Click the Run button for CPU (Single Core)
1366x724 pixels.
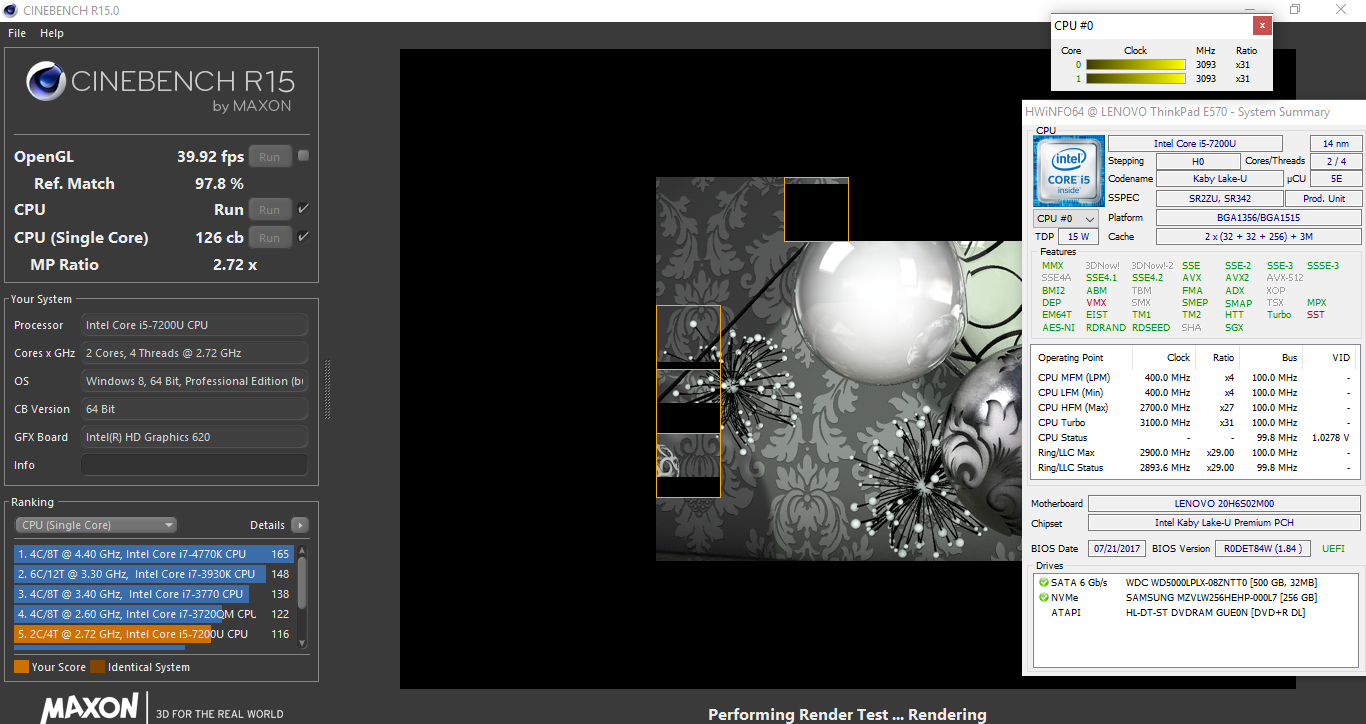coord(270,238)
